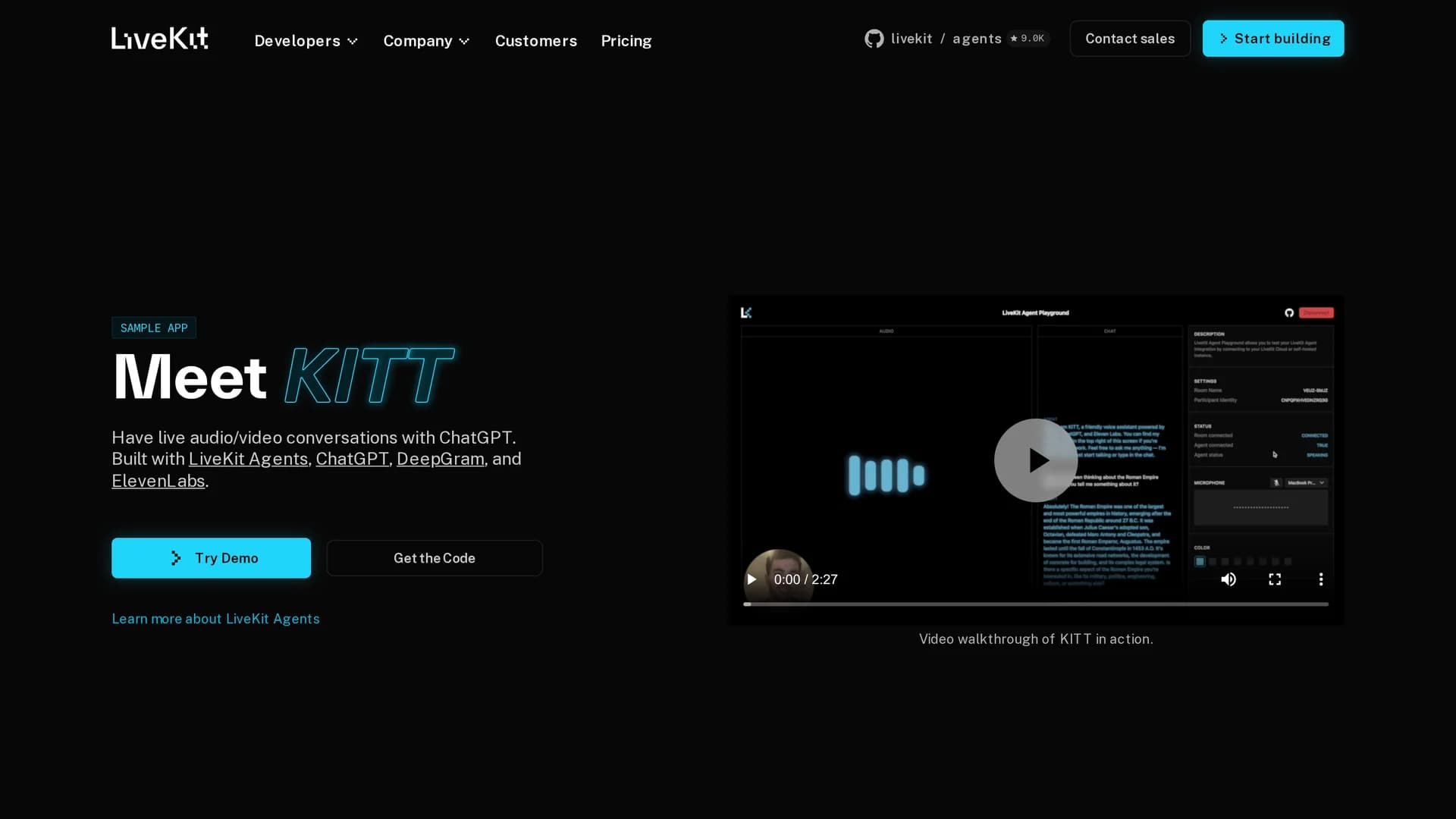Open the video's three-dot options menu
This screenshot has width=1456, height=819.
1321,579
